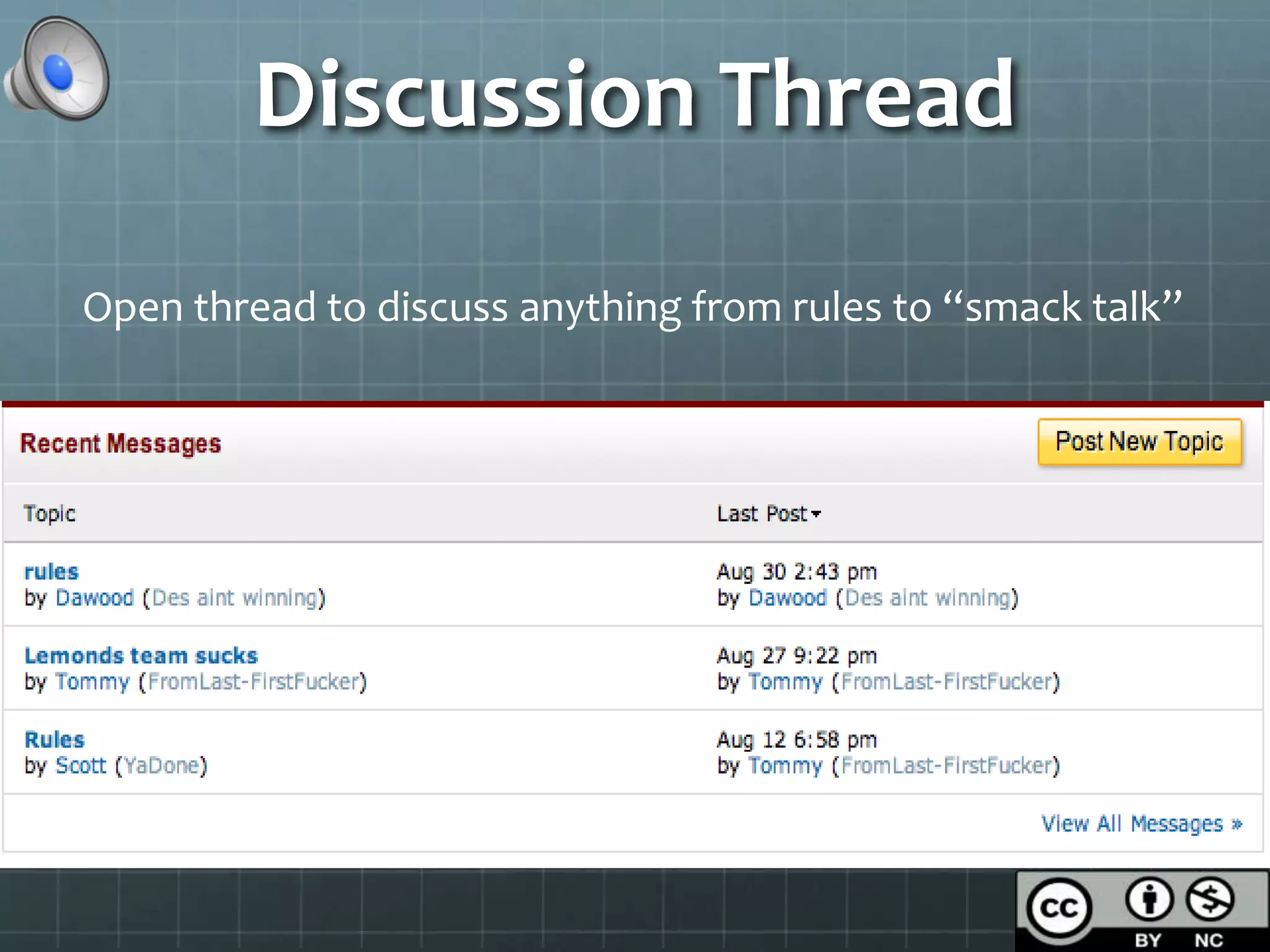The width and height of the screenshot is (1270, 952).
Task: Open View All Messages link
Action: [x=1141, y=824]
